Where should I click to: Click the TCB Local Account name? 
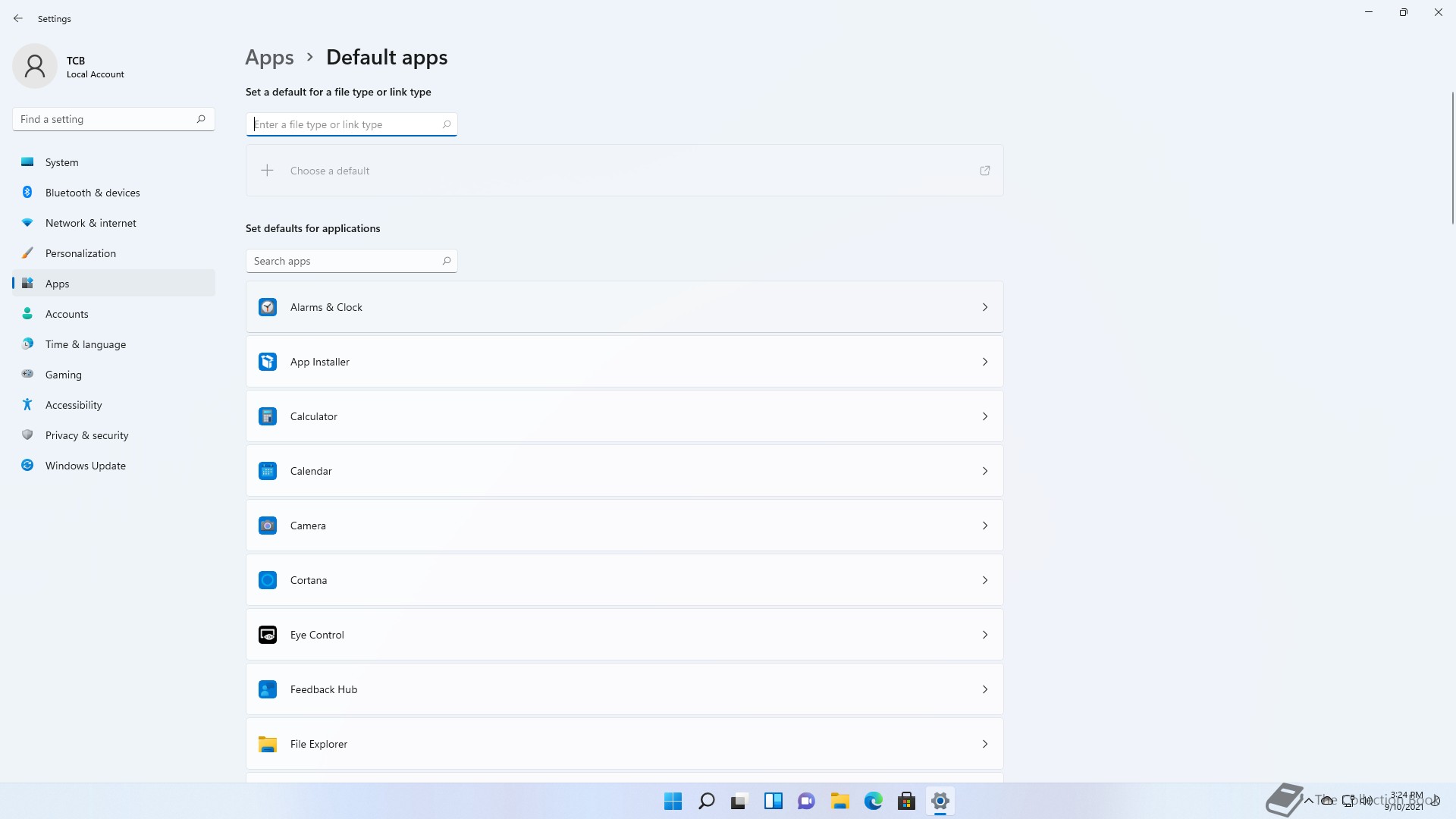pos(95,67)
